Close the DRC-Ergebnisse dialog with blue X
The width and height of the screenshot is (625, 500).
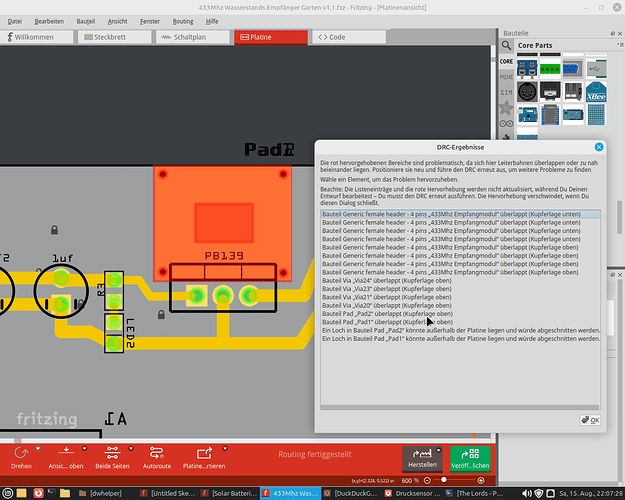599,147
